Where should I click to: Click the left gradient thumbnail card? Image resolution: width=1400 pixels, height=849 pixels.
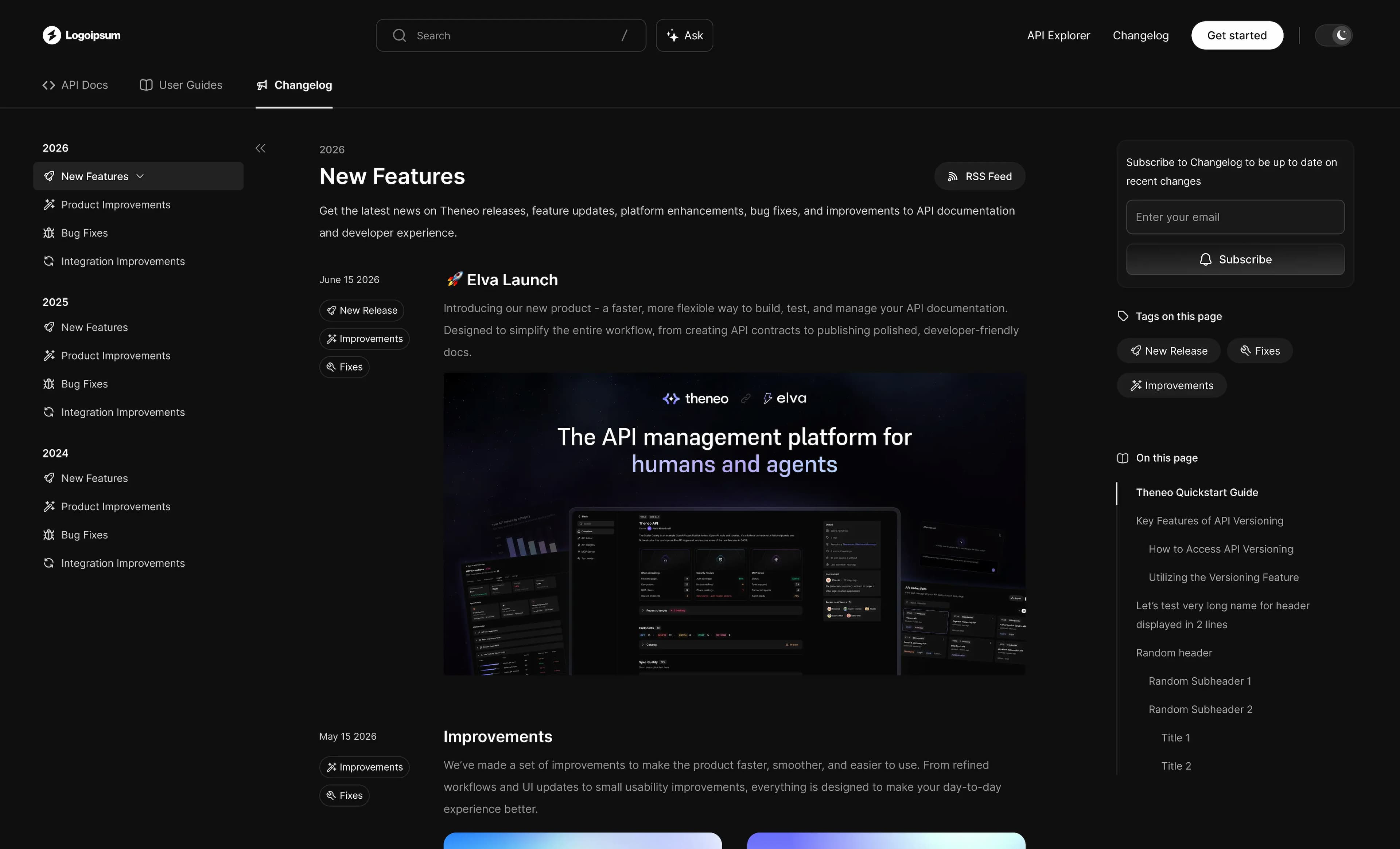point(582,841)
